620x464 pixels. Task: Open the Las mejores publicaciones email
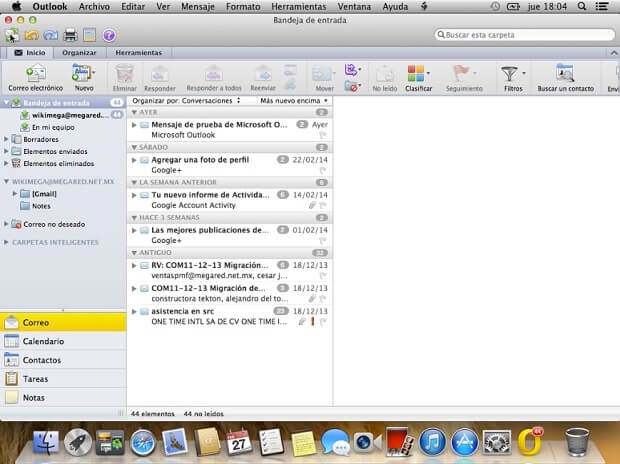[x=230, y=235]
